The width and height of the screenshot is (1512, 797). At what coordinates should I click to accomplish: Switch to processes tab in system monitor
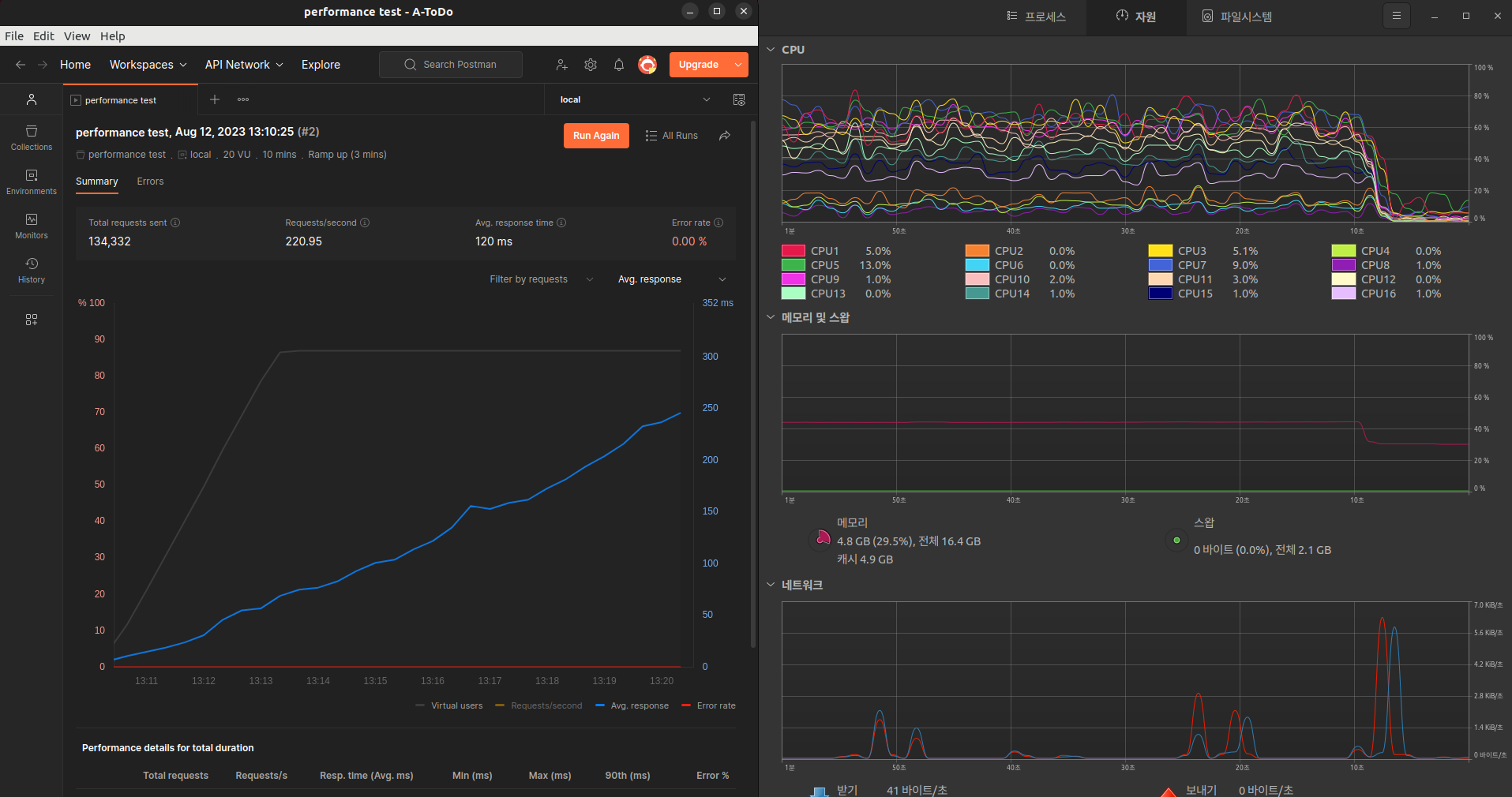1036,17
